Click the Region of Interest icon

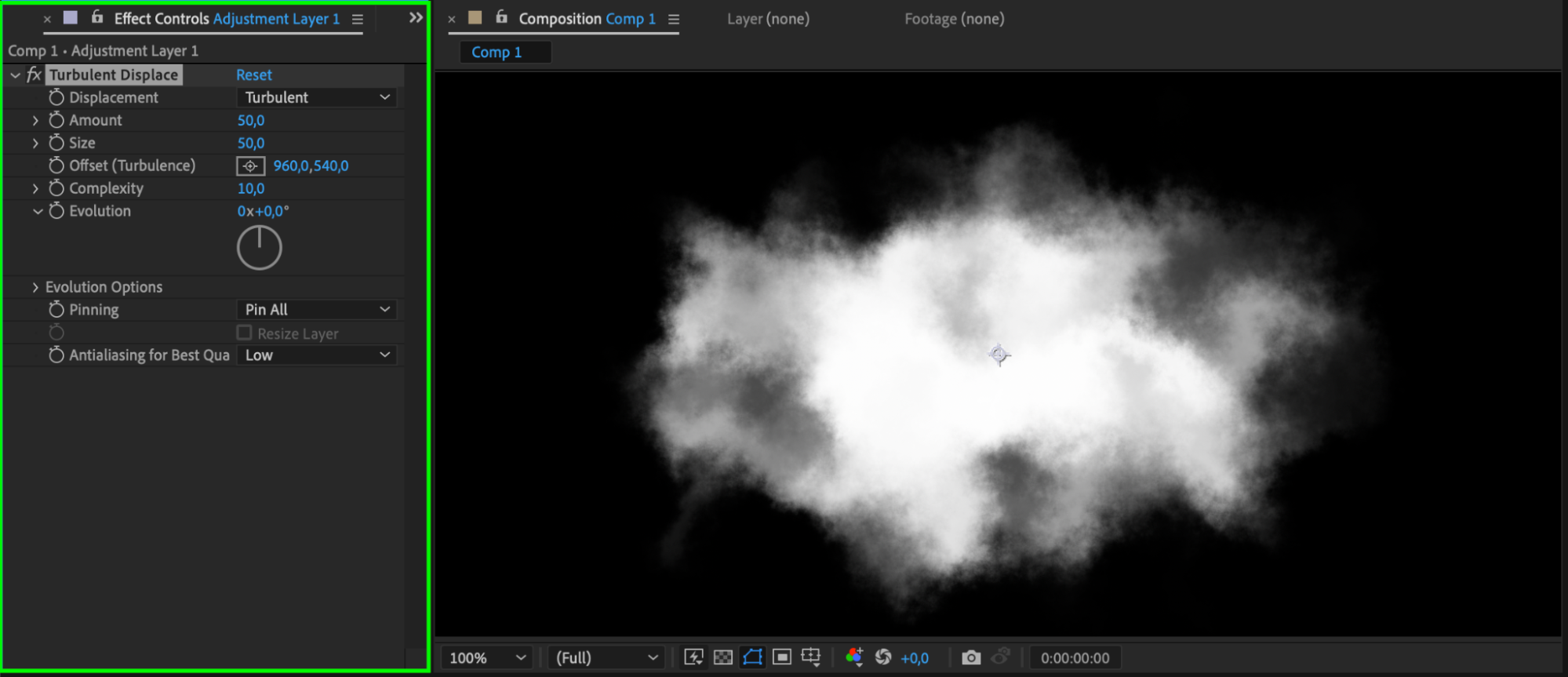(x=782, y=657)
